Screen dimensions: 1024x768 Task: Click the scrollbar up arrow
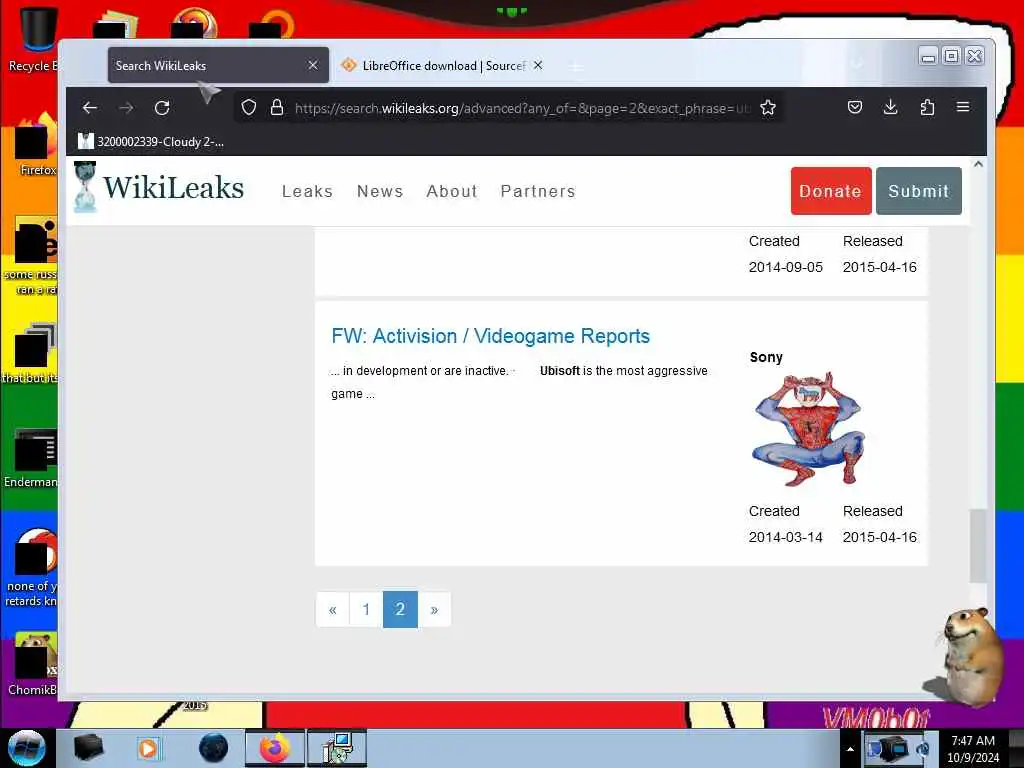978,165
